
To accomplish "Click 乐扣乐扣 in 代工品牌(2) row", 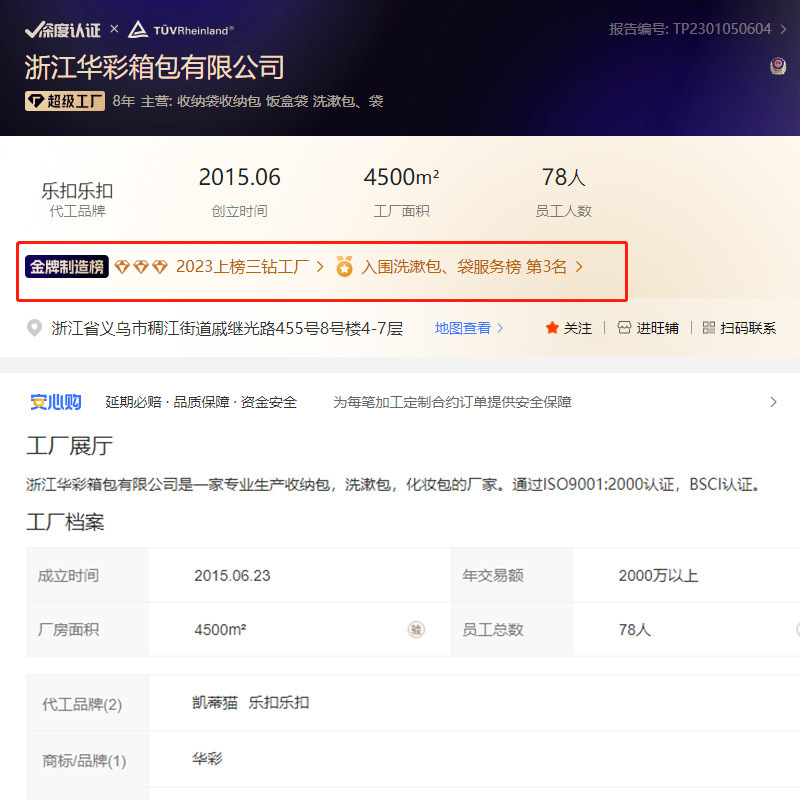I will point(279,703).
